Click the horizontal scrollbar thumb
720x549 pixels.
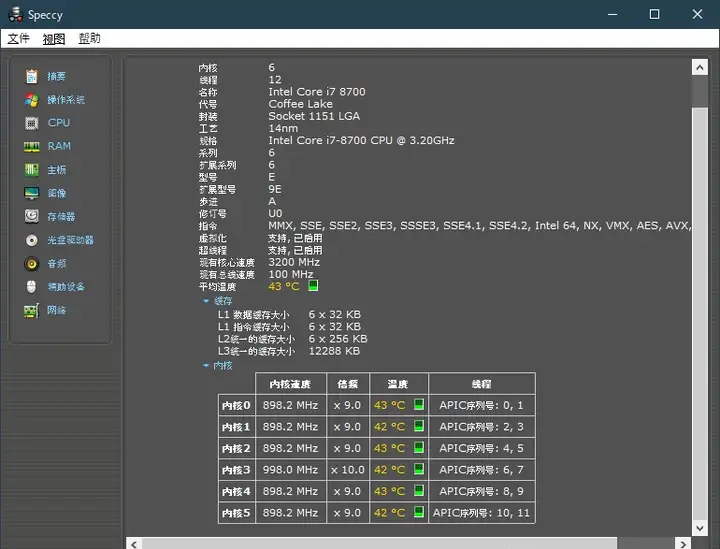(x=380, y=544)
